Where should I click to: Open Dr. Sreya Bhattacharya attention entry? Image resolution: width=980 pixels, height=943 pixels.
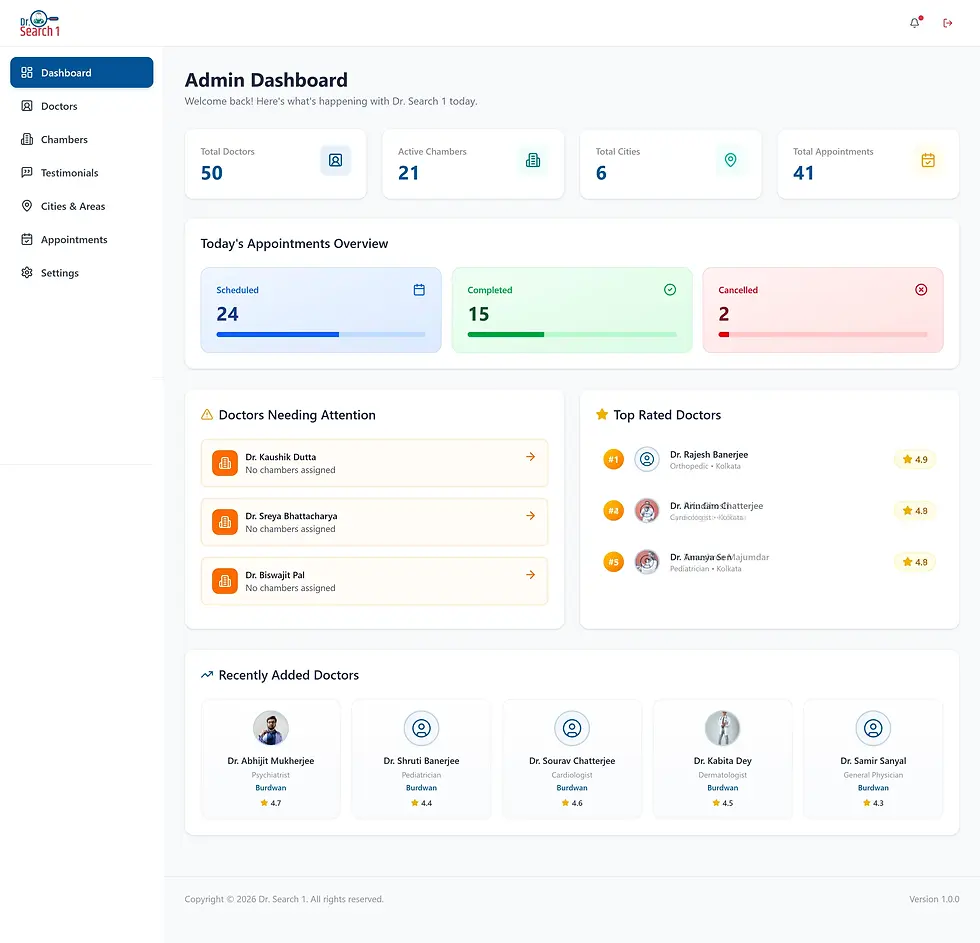pyautogui.click(x=374, y=522)
